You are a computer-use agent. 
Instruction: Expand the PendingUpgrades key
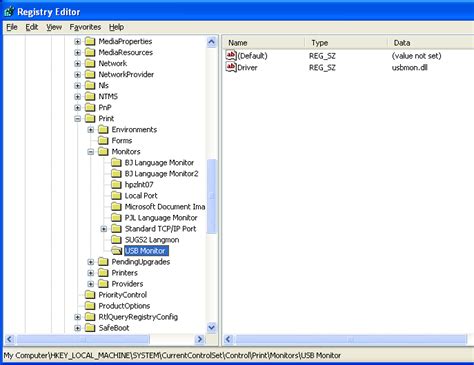91,262
